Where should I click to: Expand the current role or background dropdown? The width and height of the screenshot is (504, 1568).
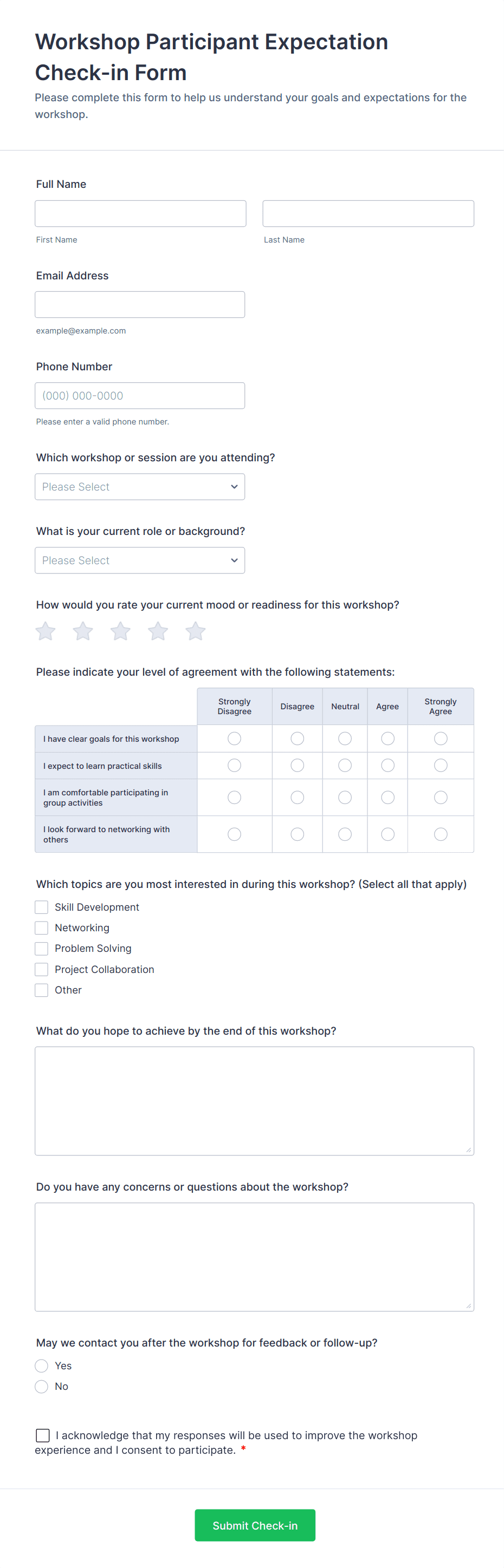click(140, 560)
